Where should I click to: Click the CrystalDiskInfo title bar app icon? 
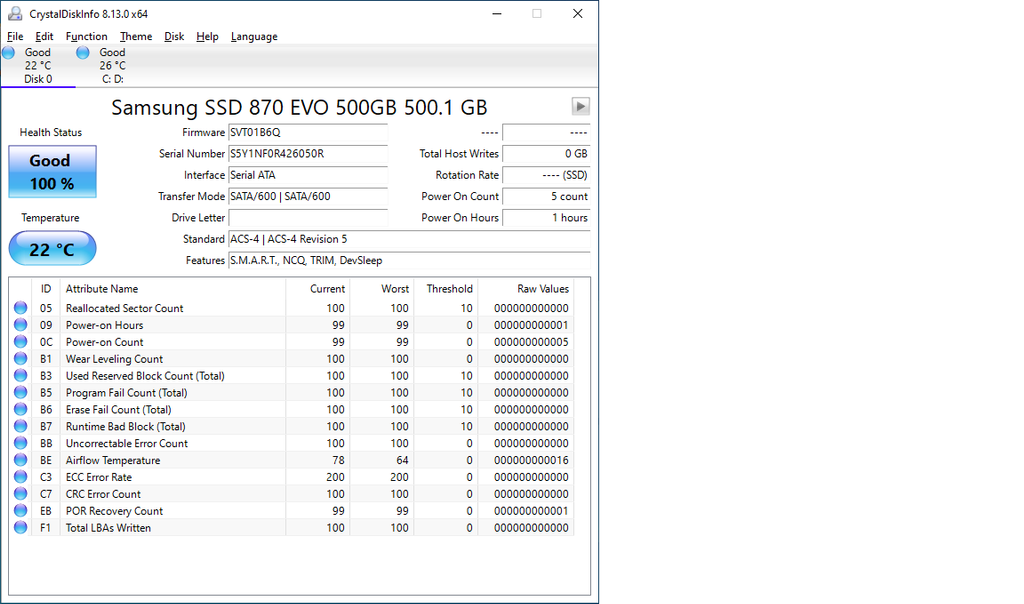(x=15, y=14)
